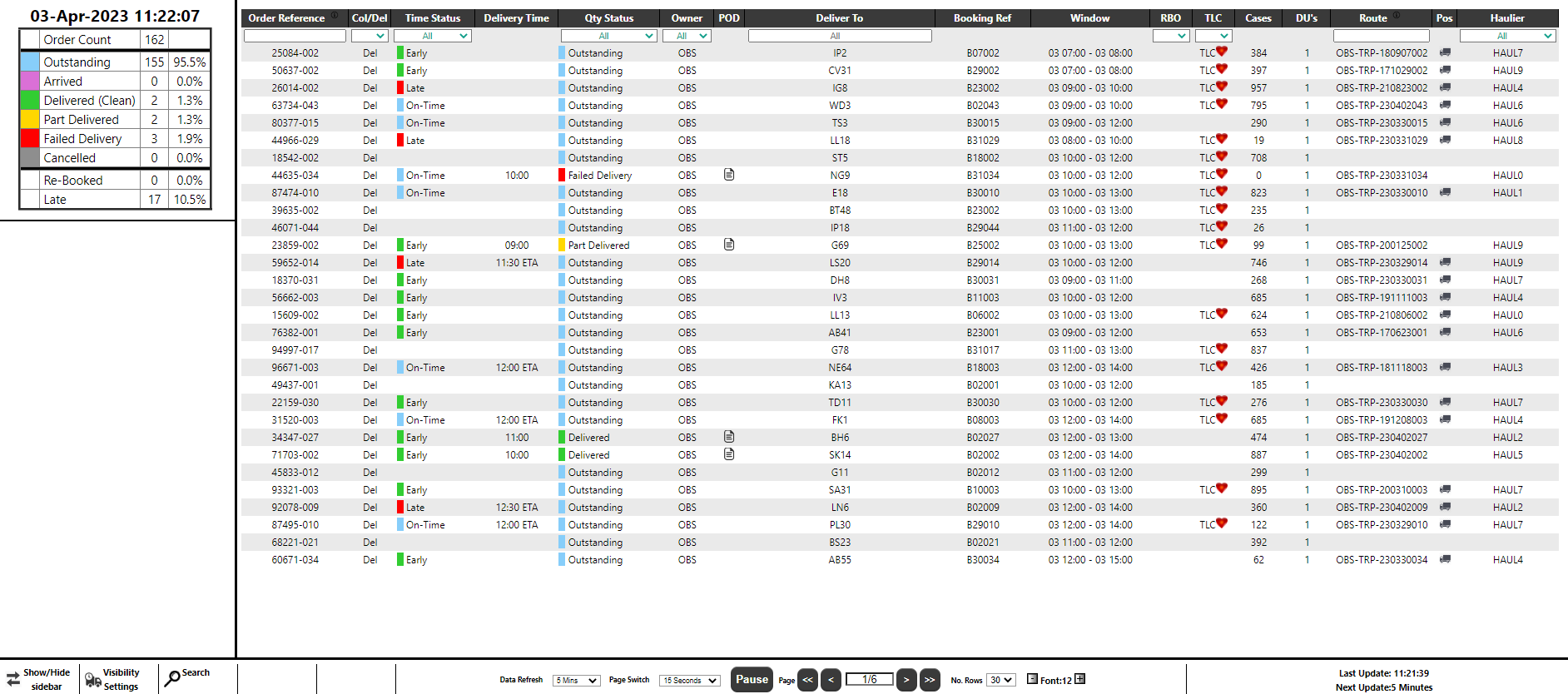Open Visibility Settings via binoculars icon
The image size is (1568, 694).
(x=93, y=680)
